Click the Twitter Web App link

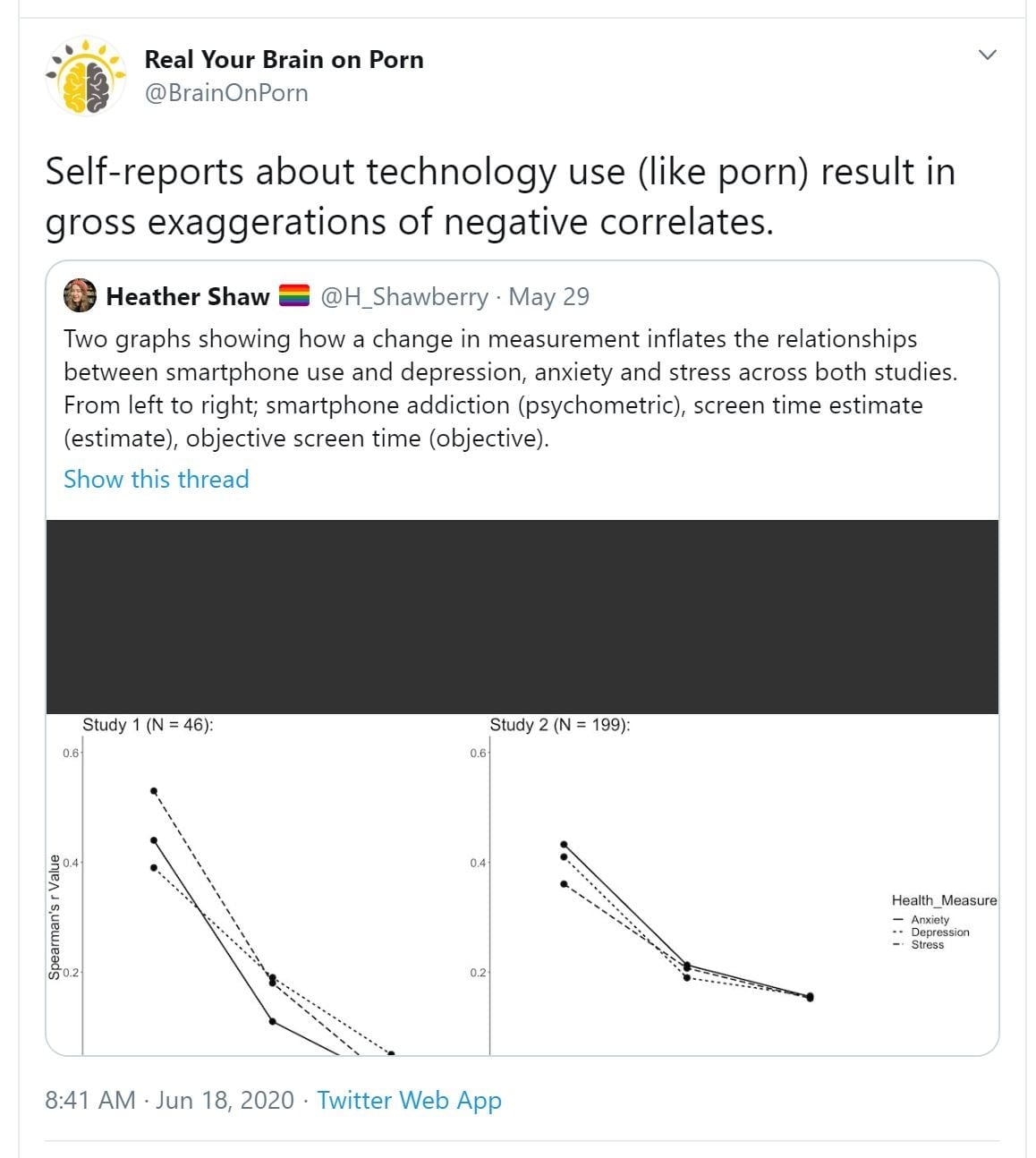pyautogui.click(x=409, y=1101)
